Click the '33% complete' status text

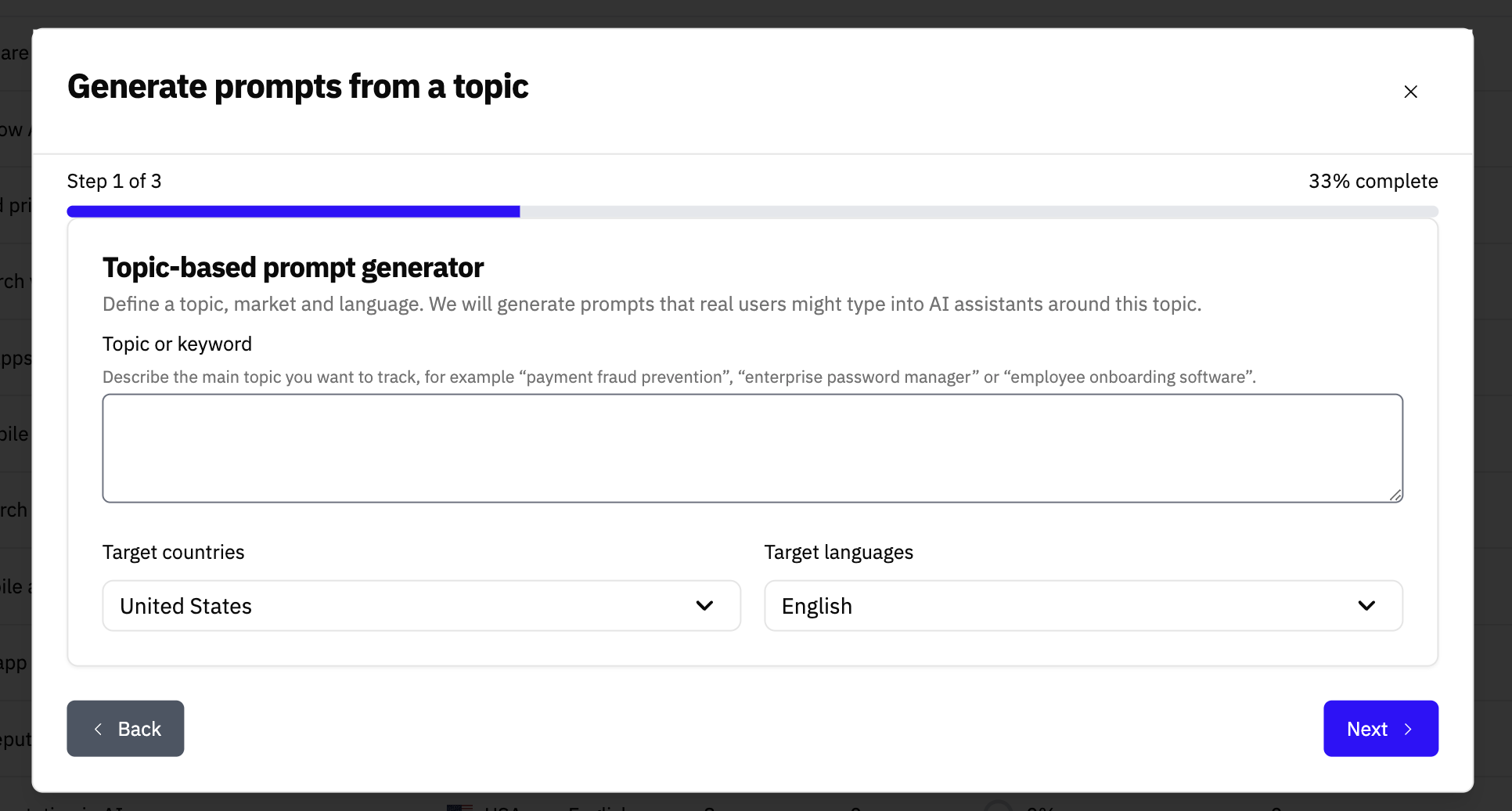(1373, 181)
